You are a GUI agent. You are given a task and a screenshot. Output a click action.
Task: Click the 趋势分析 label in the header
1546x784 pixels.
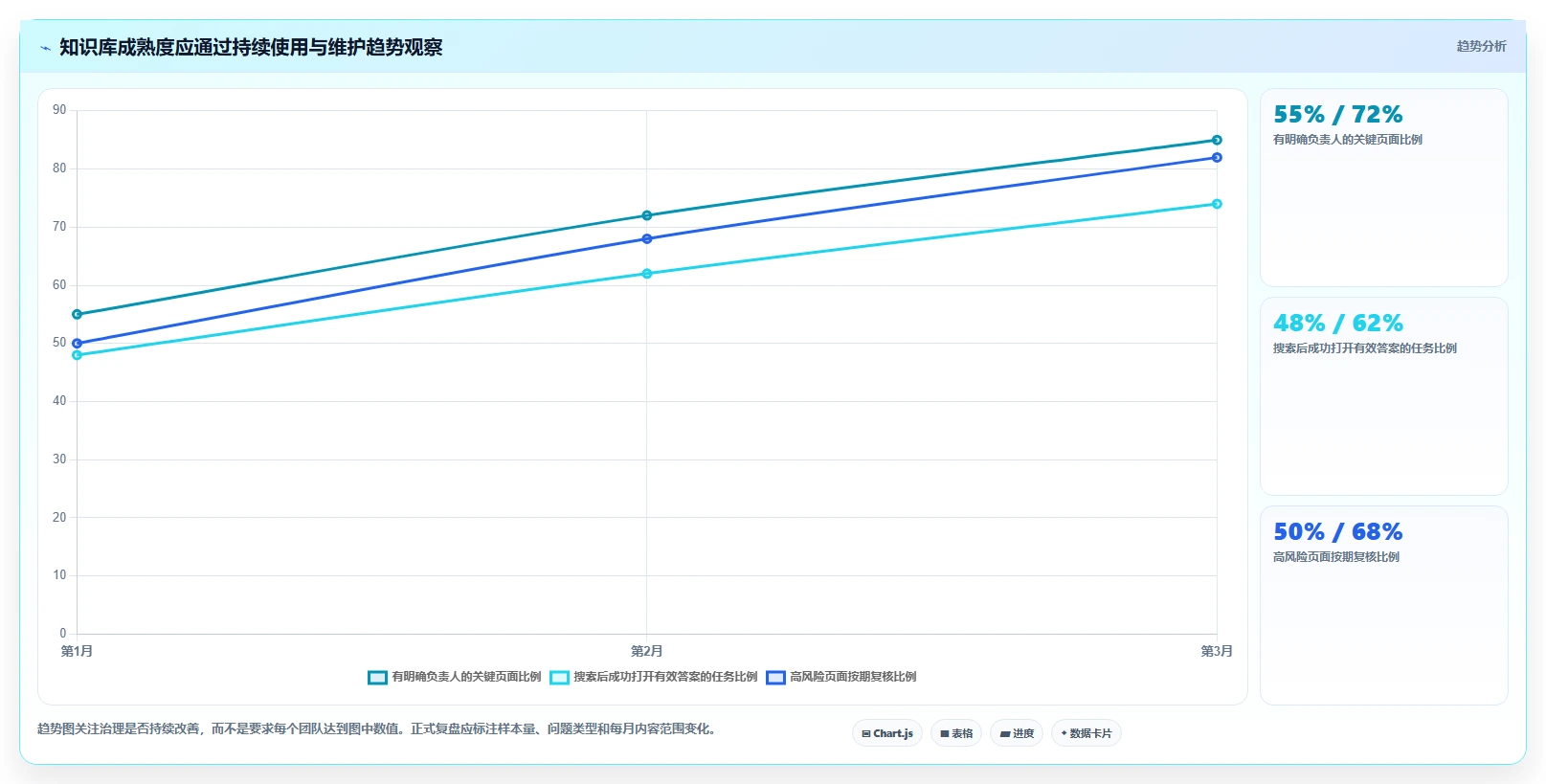1481,46
